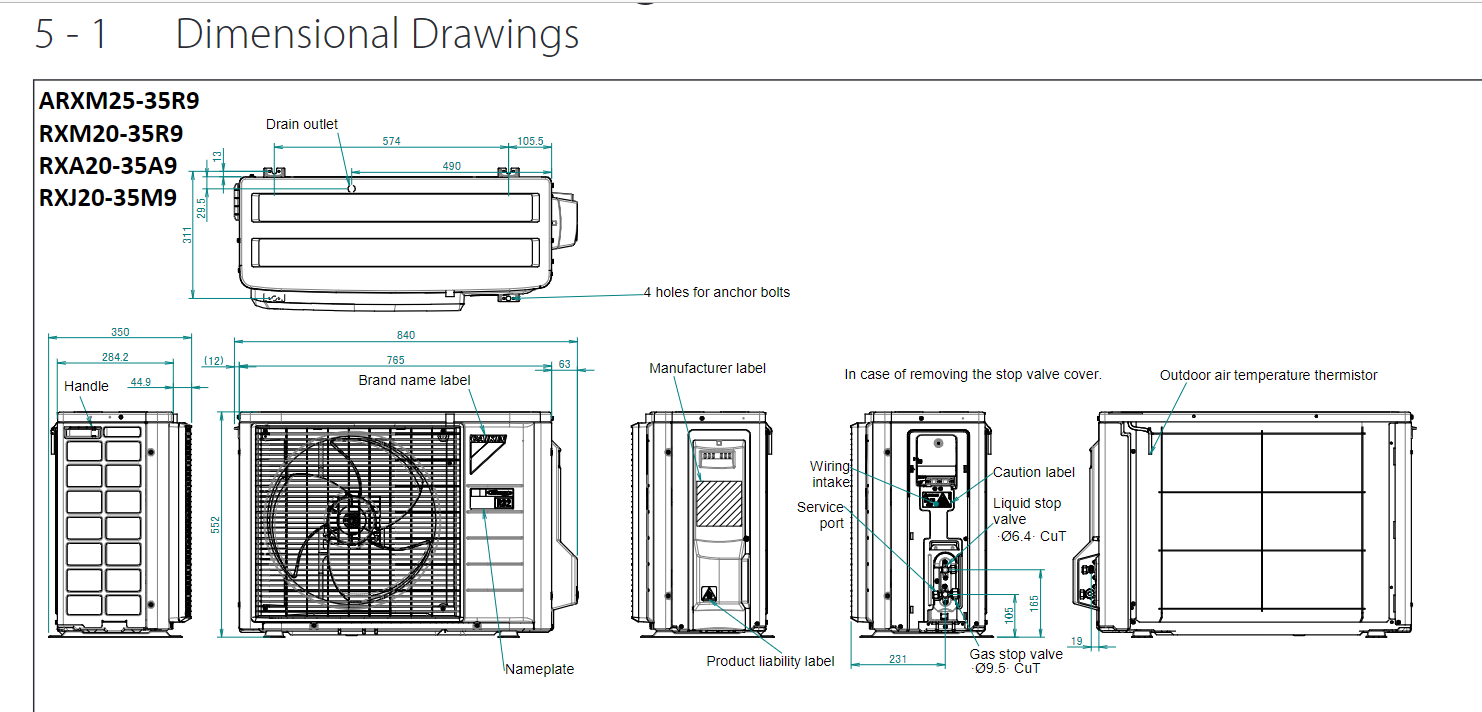The image size is (1482, 712).
Task: Click the "Wiring intake" label
Action: pyautogui.click(x=830, y=474)
